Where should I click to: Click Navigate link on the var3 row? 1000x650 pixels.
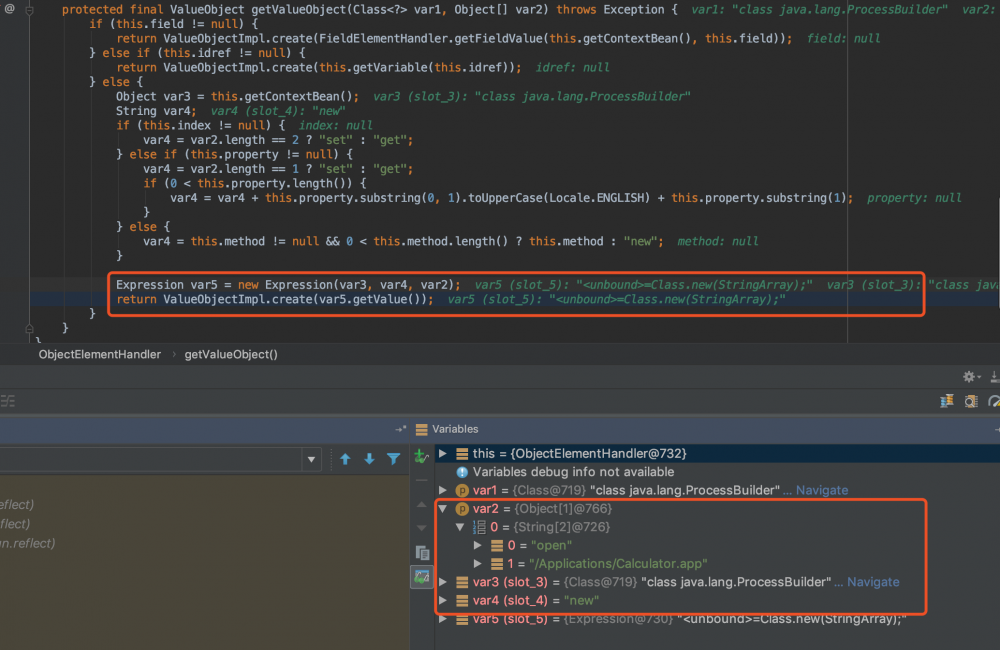pos(873,582)
